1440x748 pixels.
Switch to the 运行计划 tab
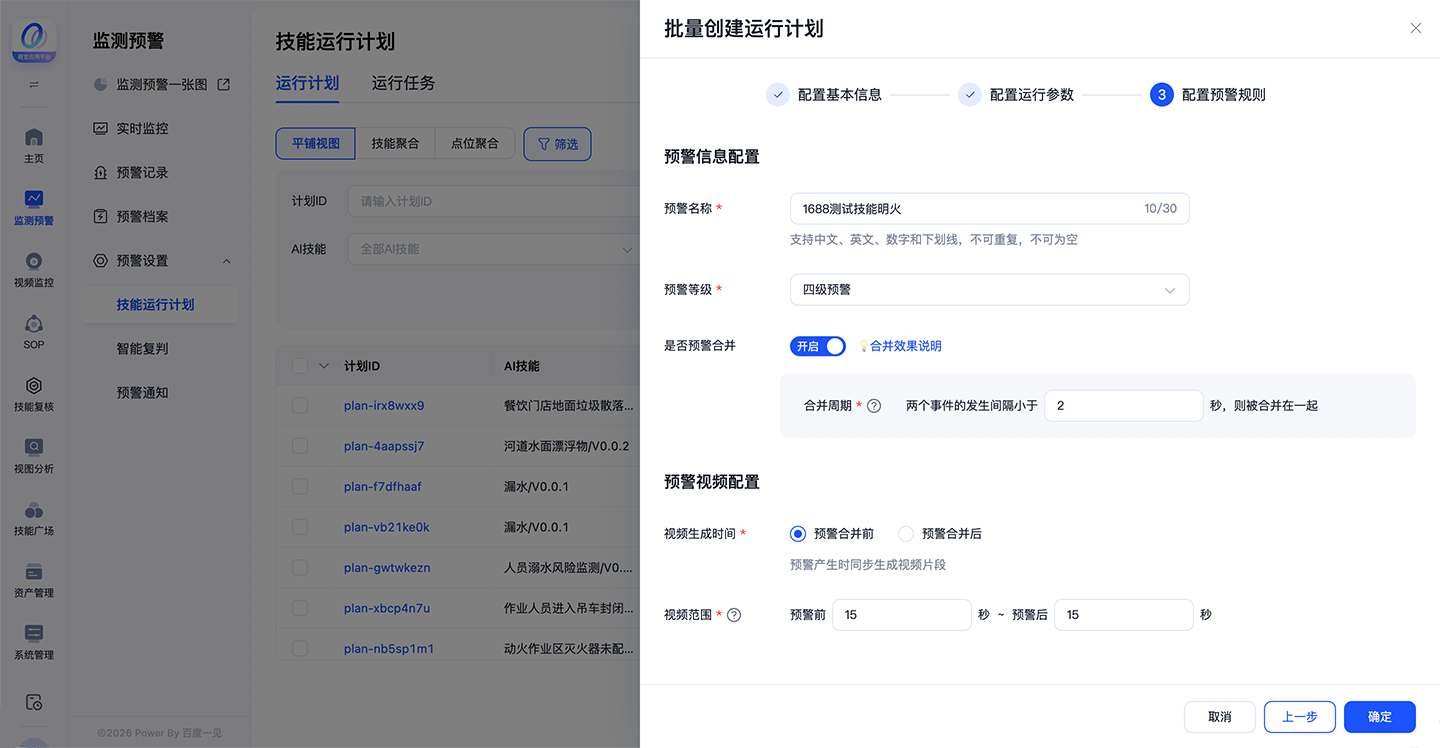[307, 83]
